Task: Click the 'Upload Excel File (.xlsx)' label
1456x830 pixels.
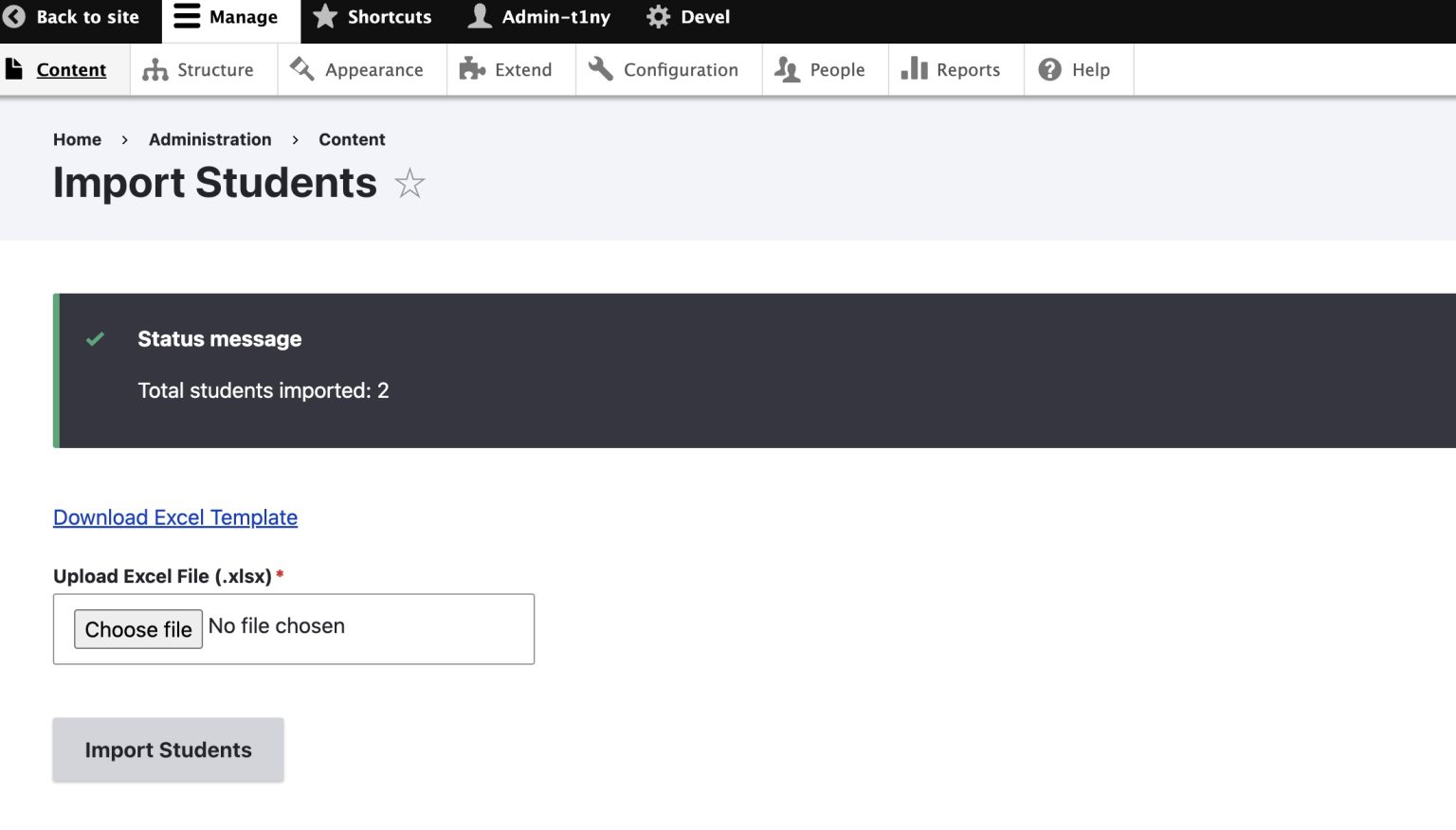Action: (162, 576)
